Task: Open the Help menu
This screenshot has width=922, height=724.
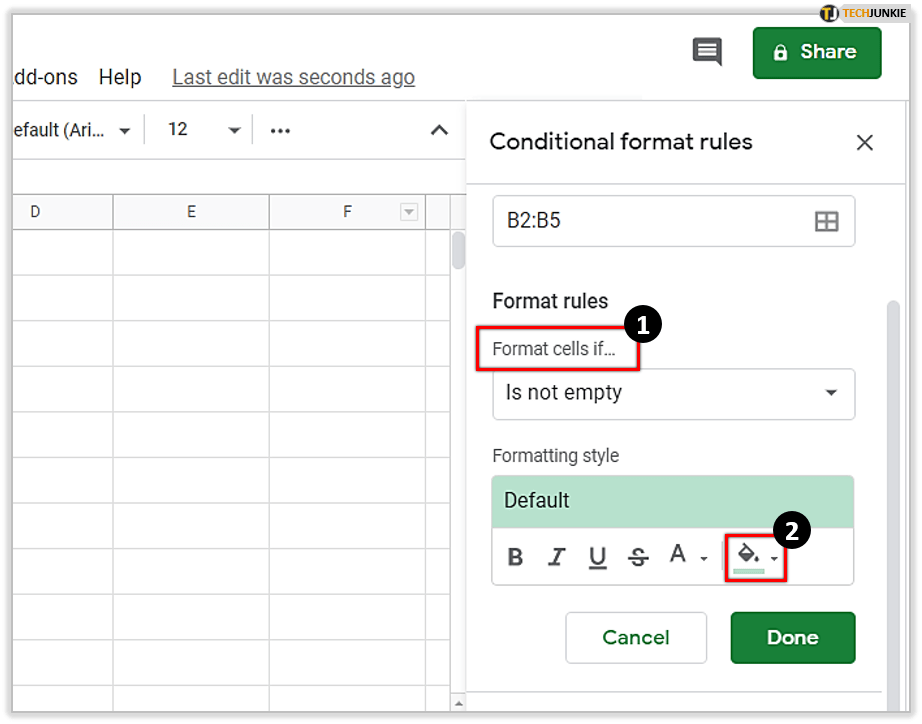Action: 120,77
